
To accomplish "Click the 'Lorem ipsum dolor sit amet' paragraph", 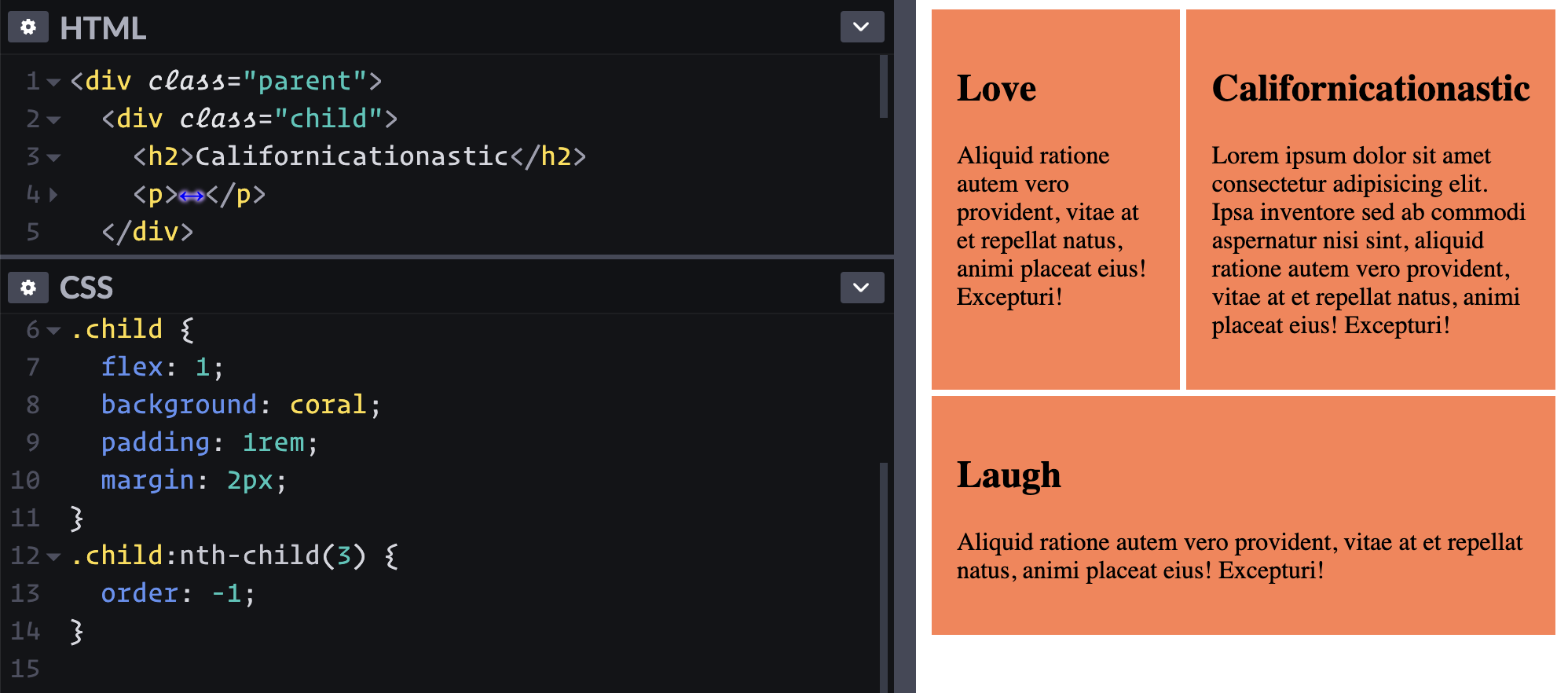I will (x=1368, y=240).
